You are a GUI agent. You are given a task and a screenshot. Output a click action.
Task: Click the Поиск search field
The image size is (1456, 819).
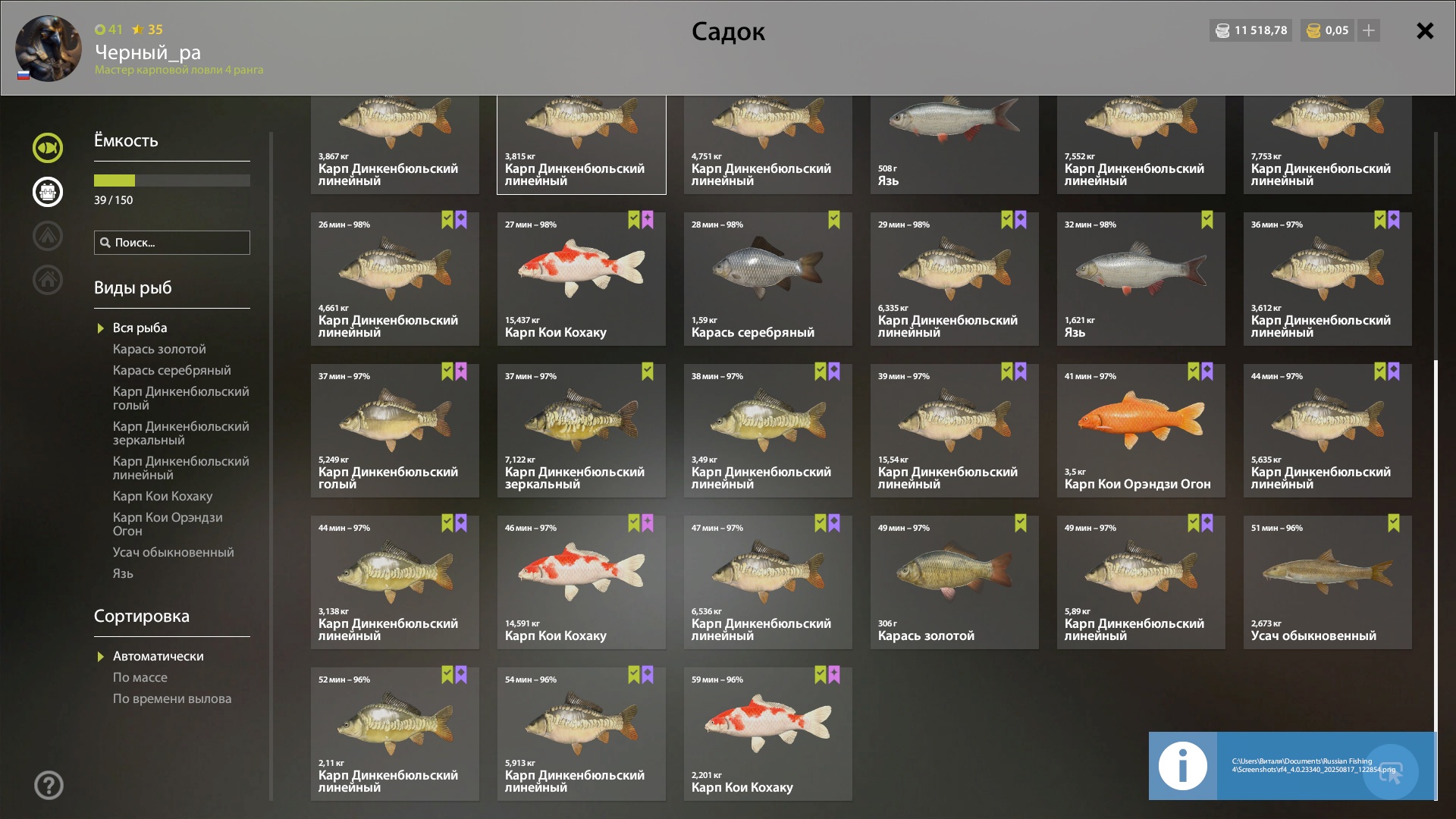point(172,243)
